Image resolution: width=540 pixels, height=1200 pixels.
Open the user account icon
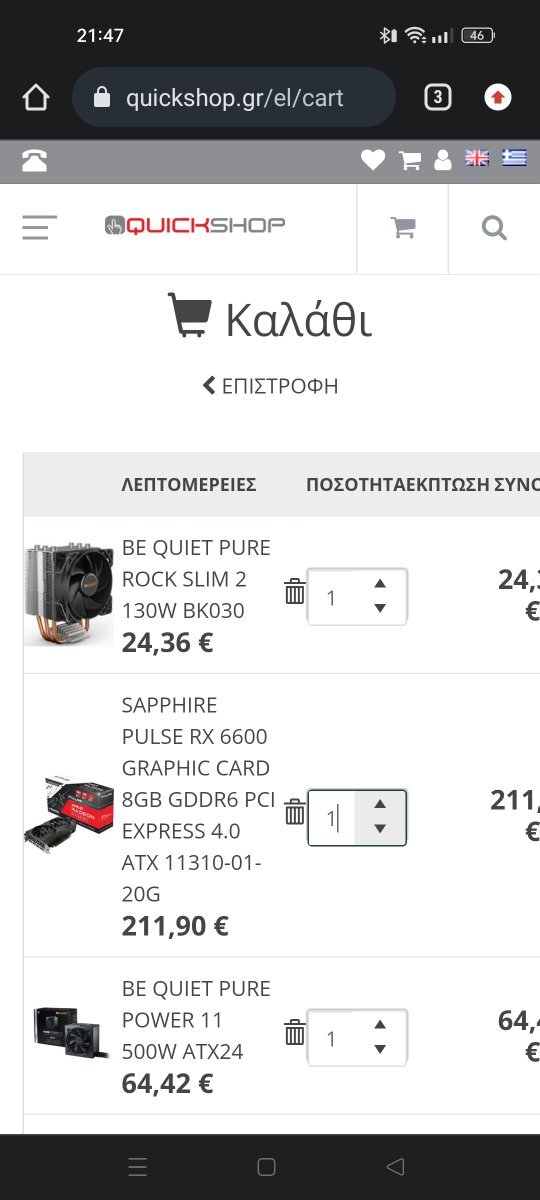[445, 160]
